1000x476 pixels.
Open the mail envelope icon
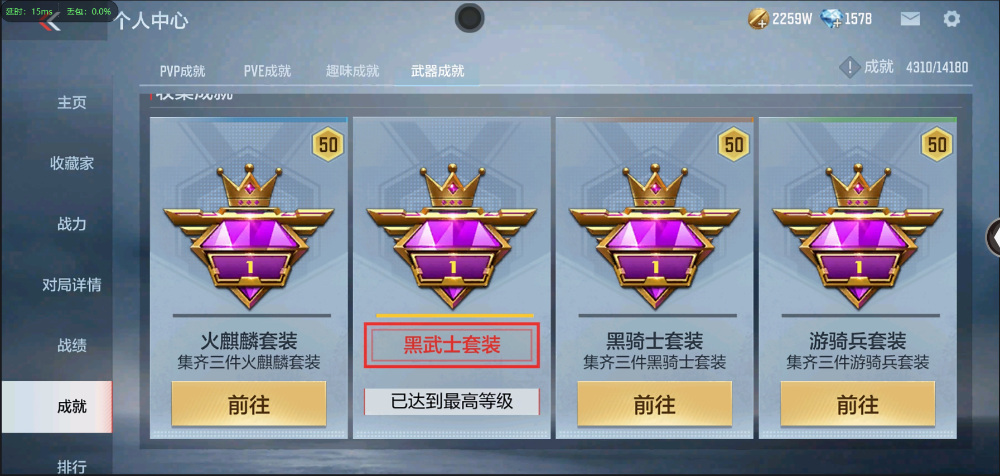coord(910,19)
